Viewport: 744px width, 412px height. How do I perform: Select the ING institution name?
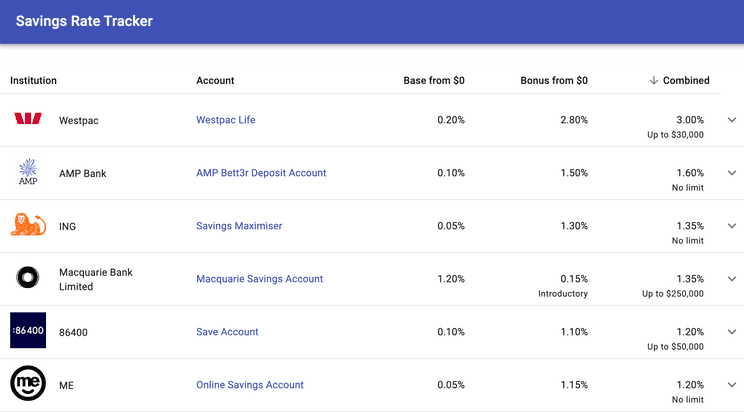click(67, 226)
